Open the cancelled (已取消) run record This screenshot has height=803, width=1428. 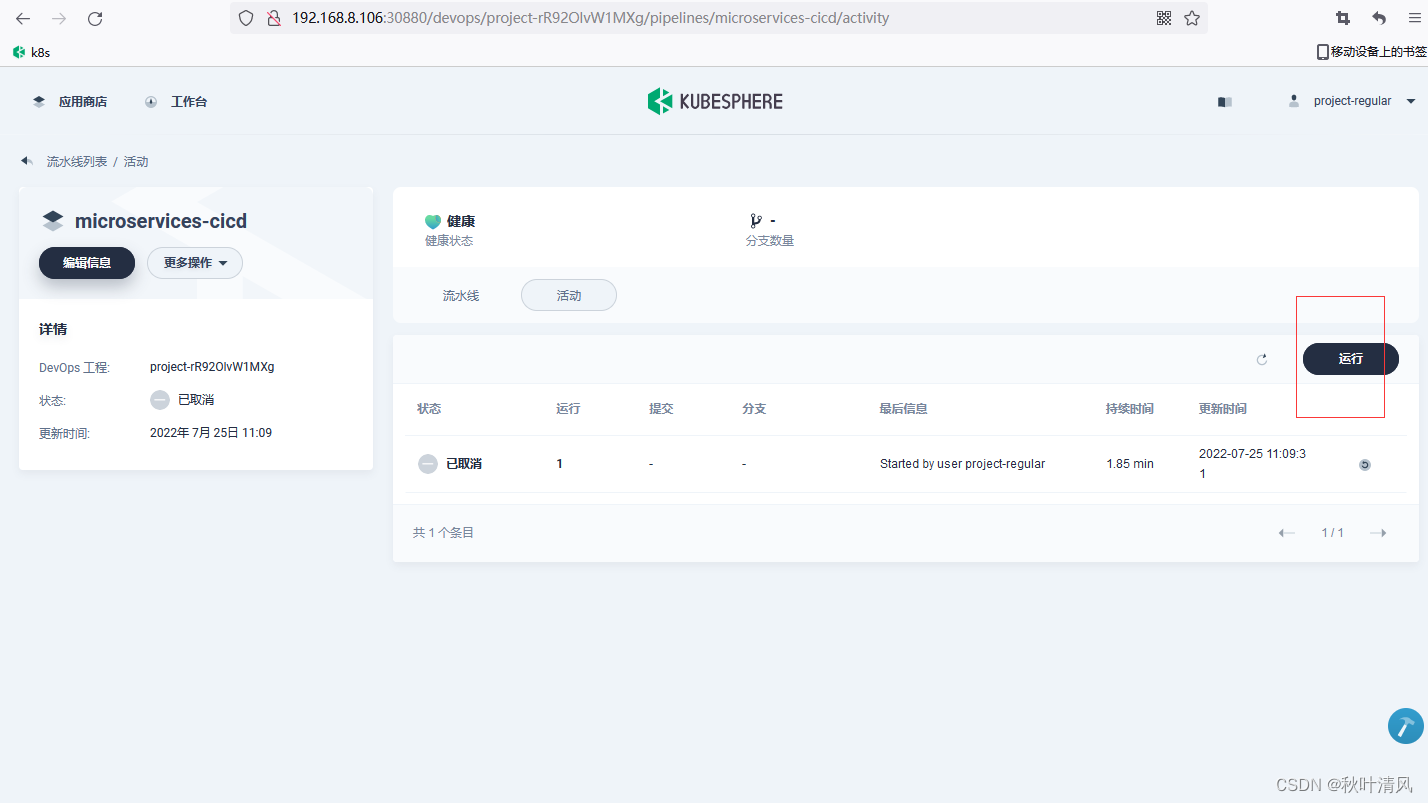point(464,464)
